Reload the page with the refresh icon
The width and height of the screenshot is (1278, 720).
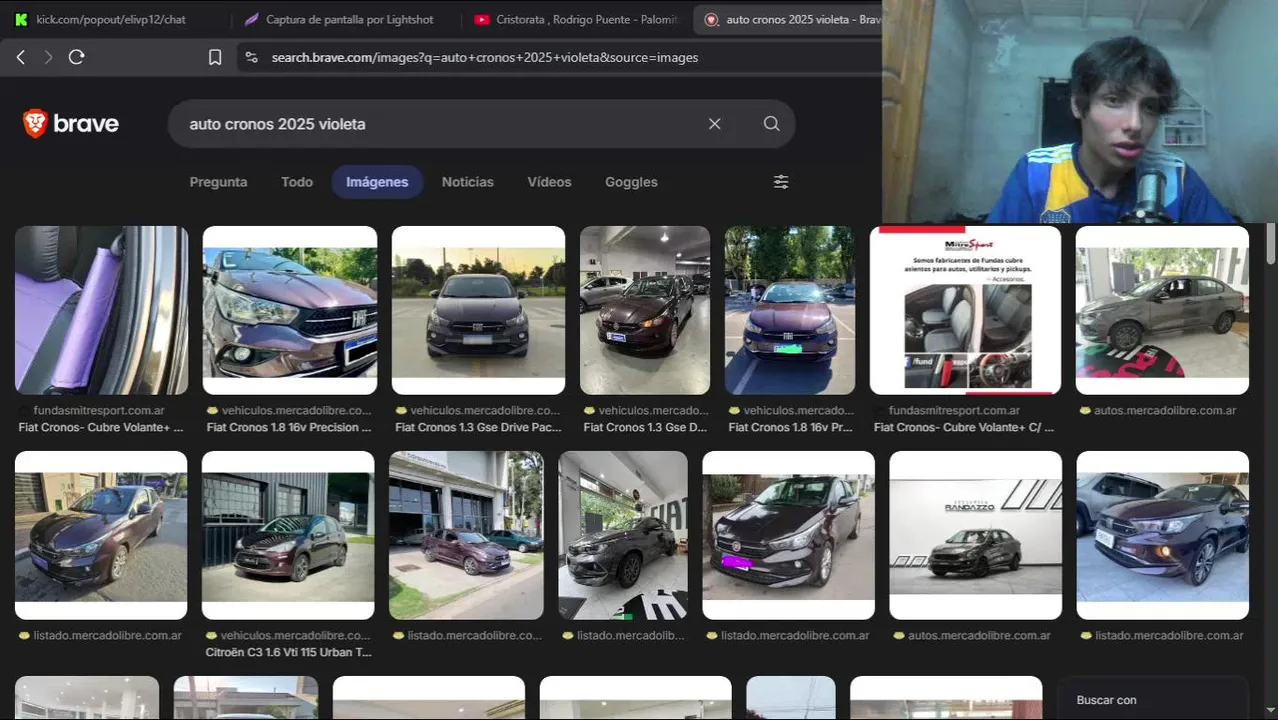[x=76, y=57]
